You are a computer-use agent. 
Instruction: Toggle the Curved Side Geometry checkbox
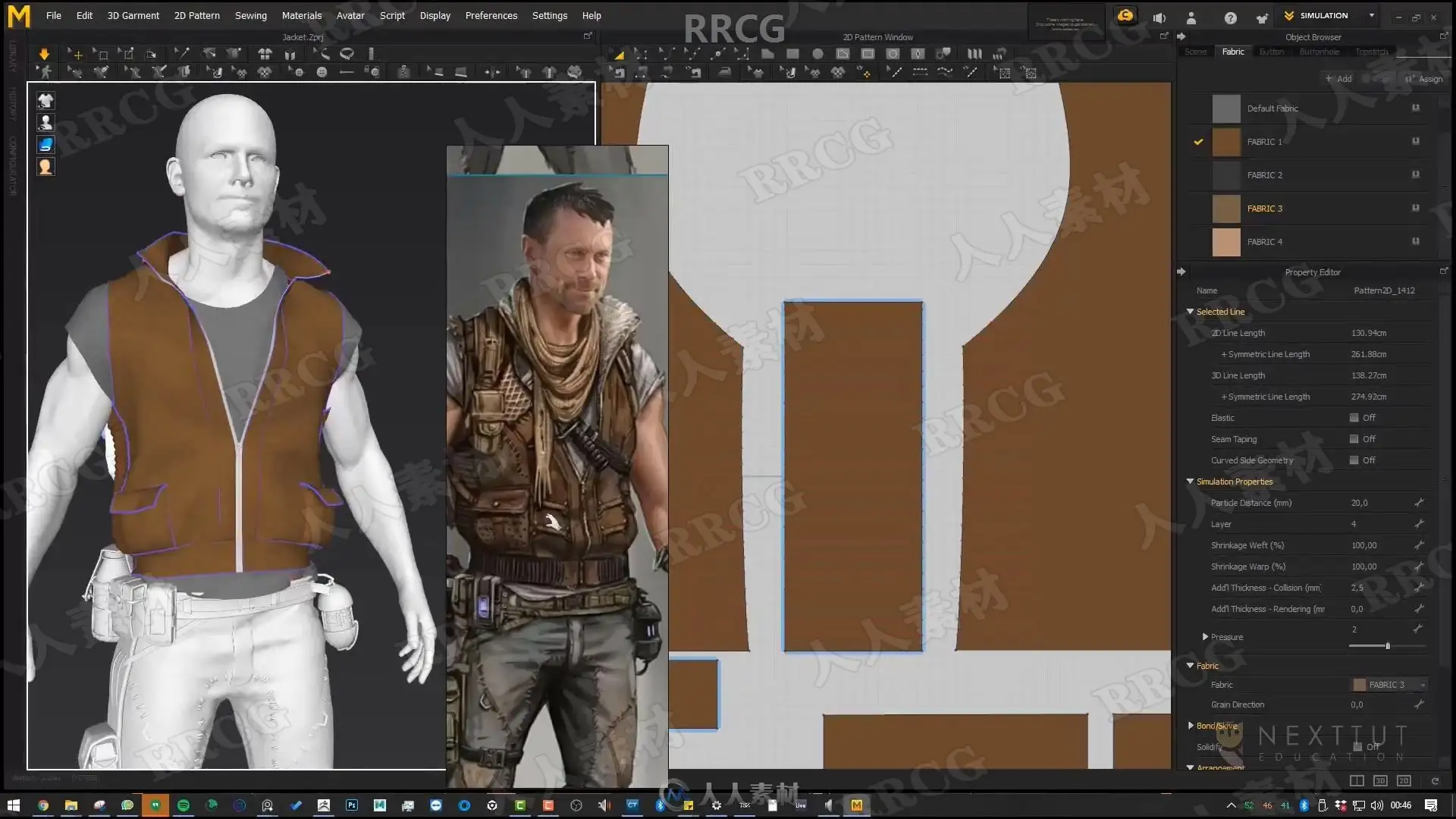coord(1354,460)
